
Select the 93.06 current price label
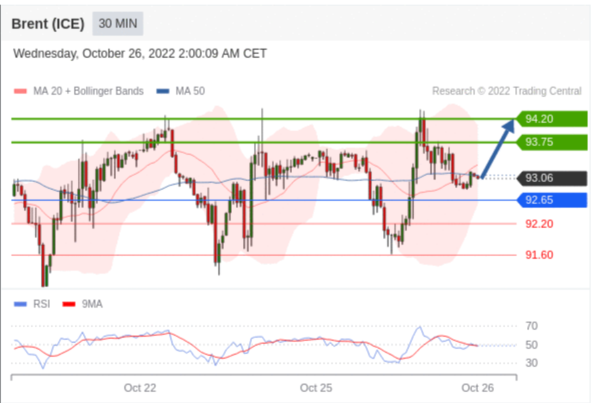[551, 178]
